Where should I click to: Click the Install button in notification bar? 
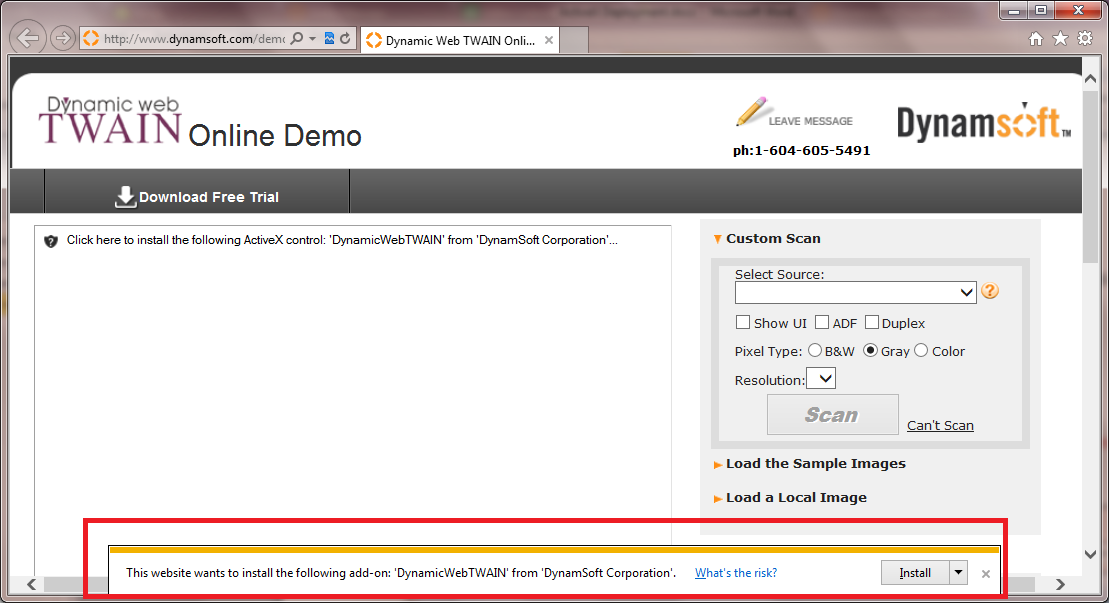pos(914,573)
